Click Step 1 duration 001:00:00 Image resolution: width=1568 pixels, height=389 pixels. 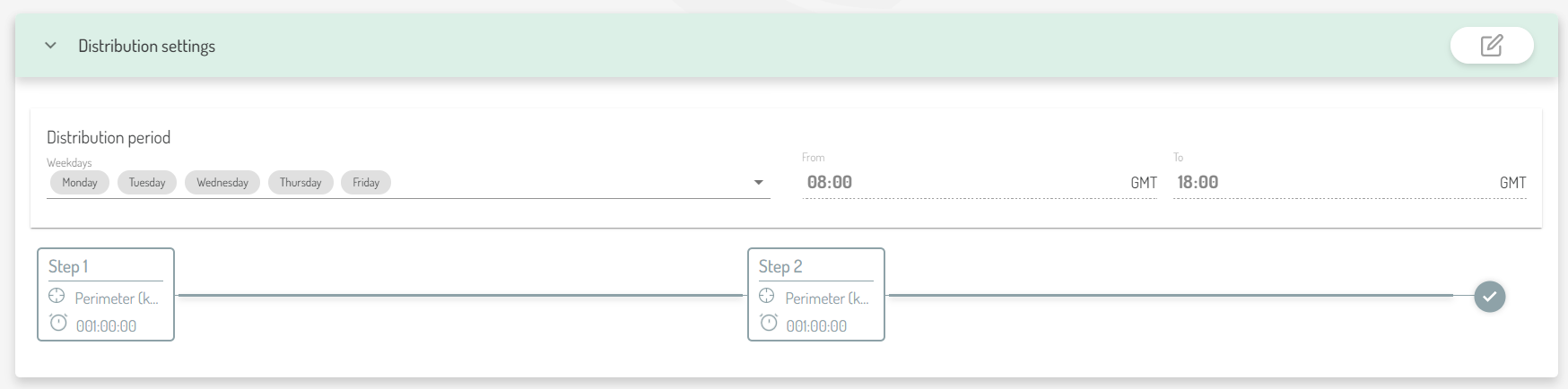[x=107, y=326]
